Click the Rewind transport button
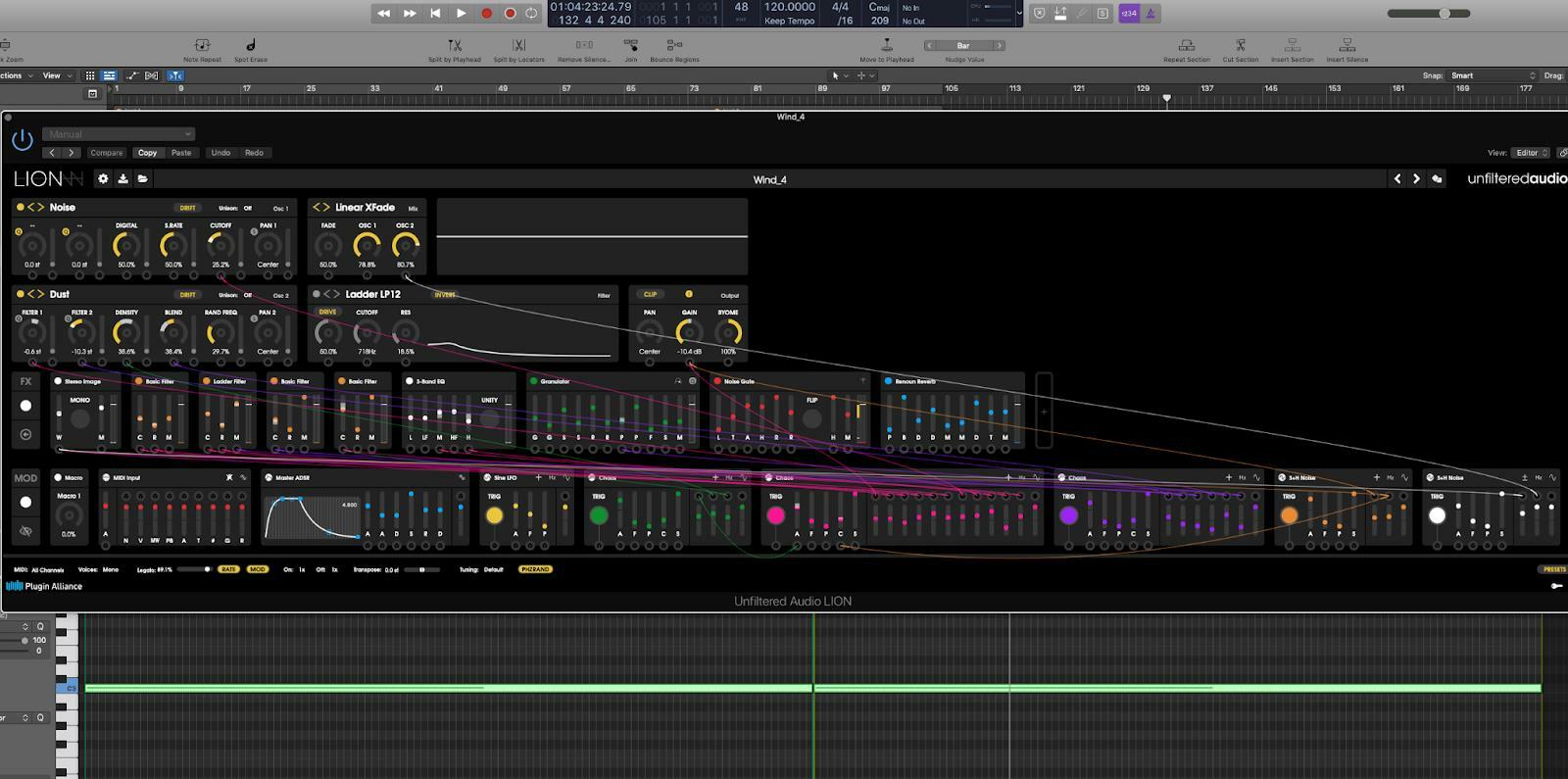Viewport: 1568px width, 779px height. tap(384, 13)
